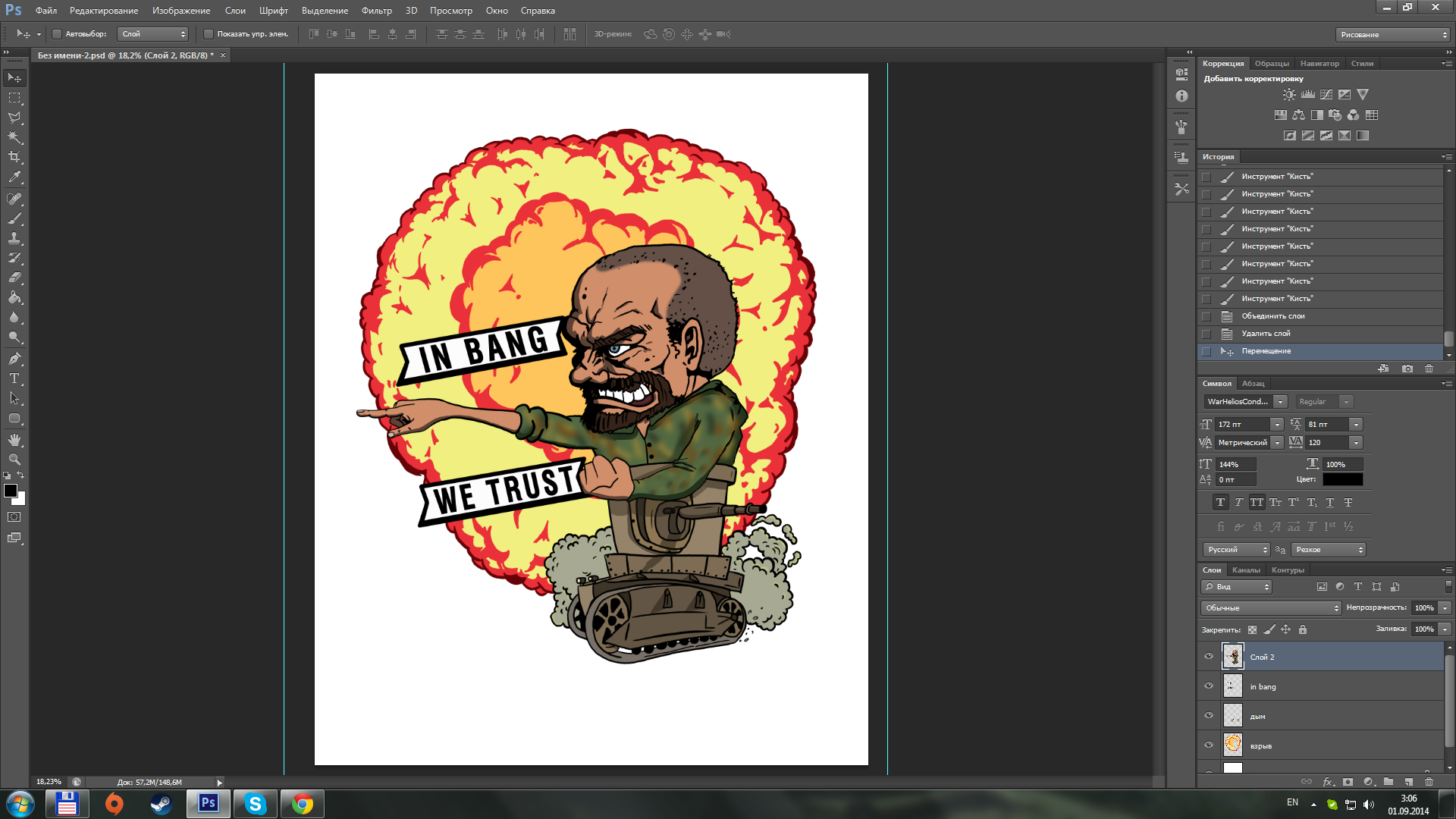Select the Crop tool

point(14,157)
